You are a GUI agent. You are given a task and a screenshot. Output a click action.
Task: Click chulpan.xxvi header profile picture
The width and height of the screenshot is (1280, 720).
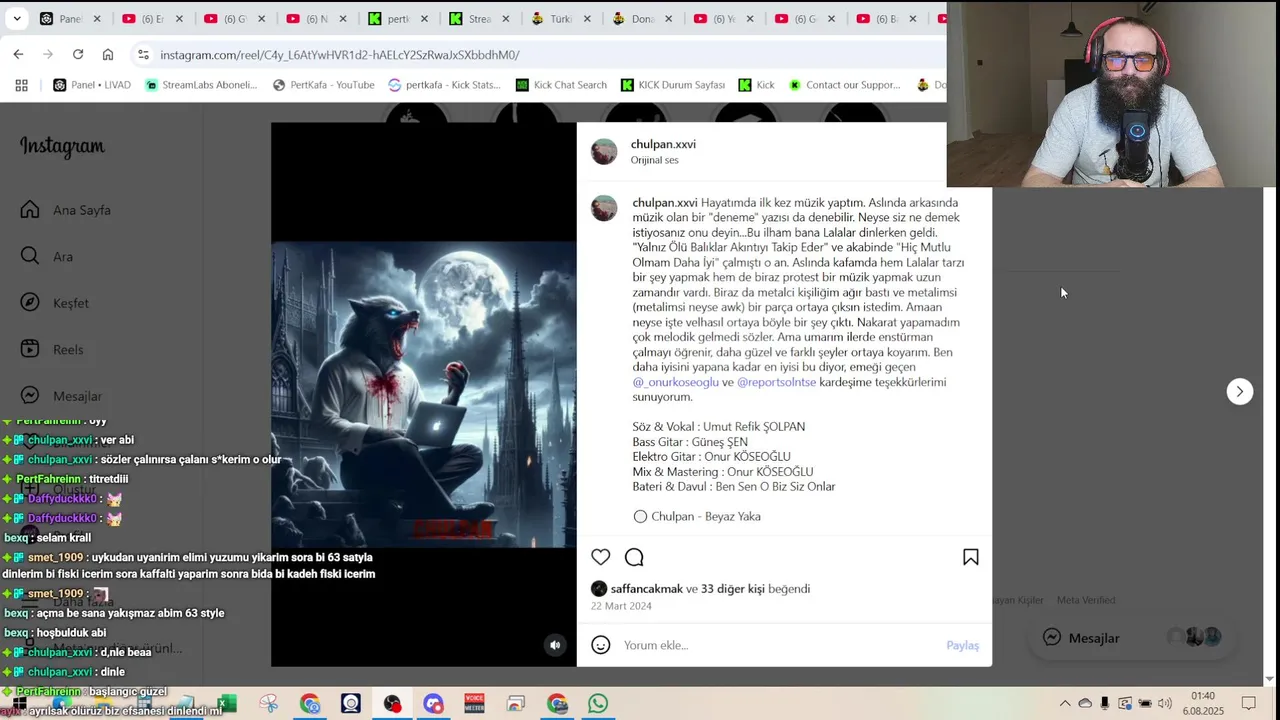604,151
